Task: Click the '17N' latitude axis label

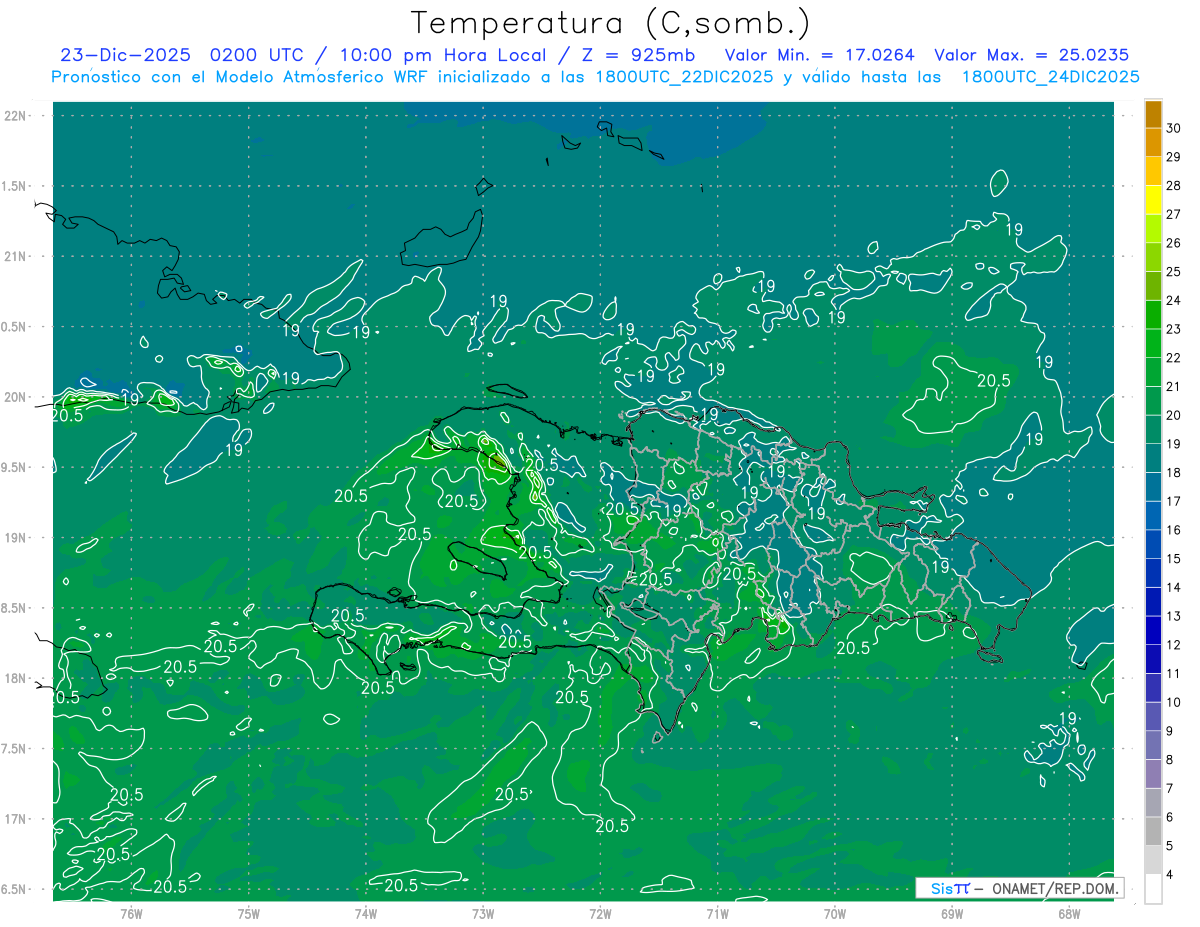Action: (17, 819)
